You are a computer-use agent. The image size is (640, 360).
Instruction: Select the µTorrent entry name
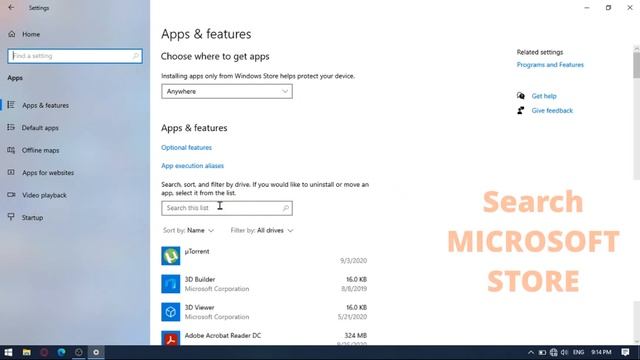click(x=197, y=251)
